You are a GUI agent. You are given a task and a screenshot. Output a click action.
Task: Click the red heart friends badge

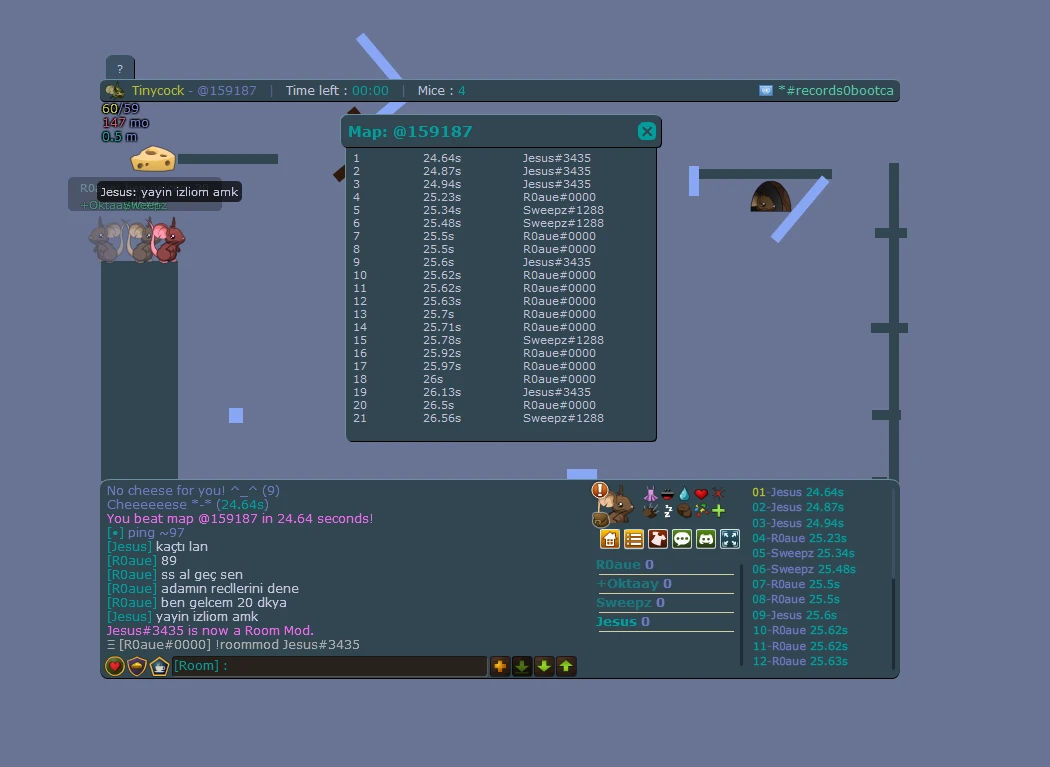click(x=115, y=666)
